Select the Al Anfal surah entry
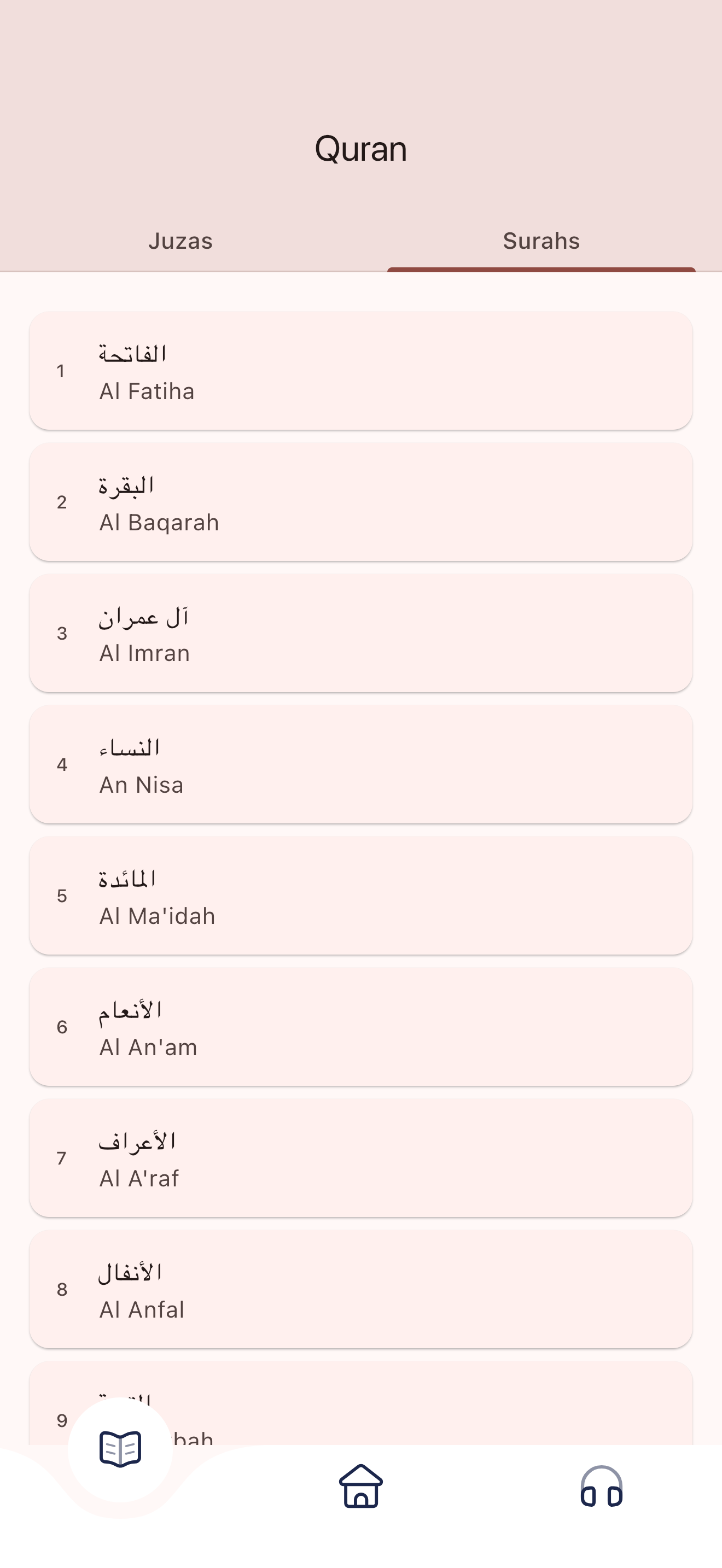This screenshot has height=1568, width=722. click(x=361, y=1289)
